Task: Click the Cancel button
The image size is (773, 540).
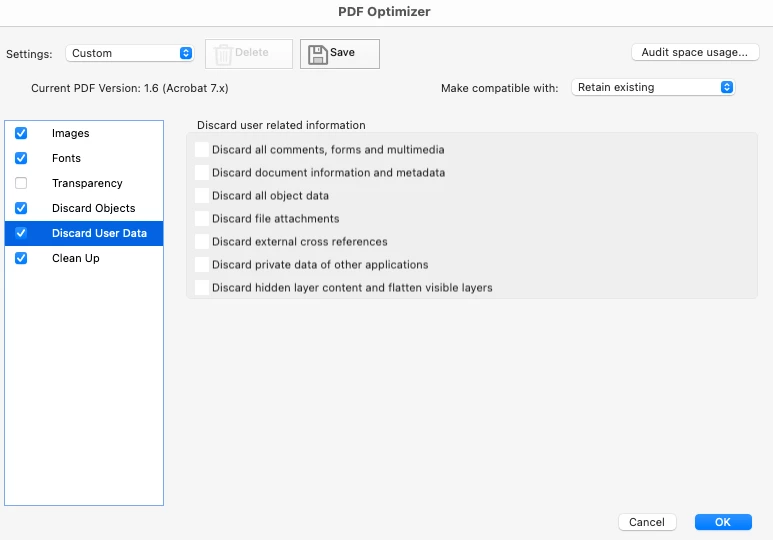Action: pyautogui.click(x=647, y=522)
